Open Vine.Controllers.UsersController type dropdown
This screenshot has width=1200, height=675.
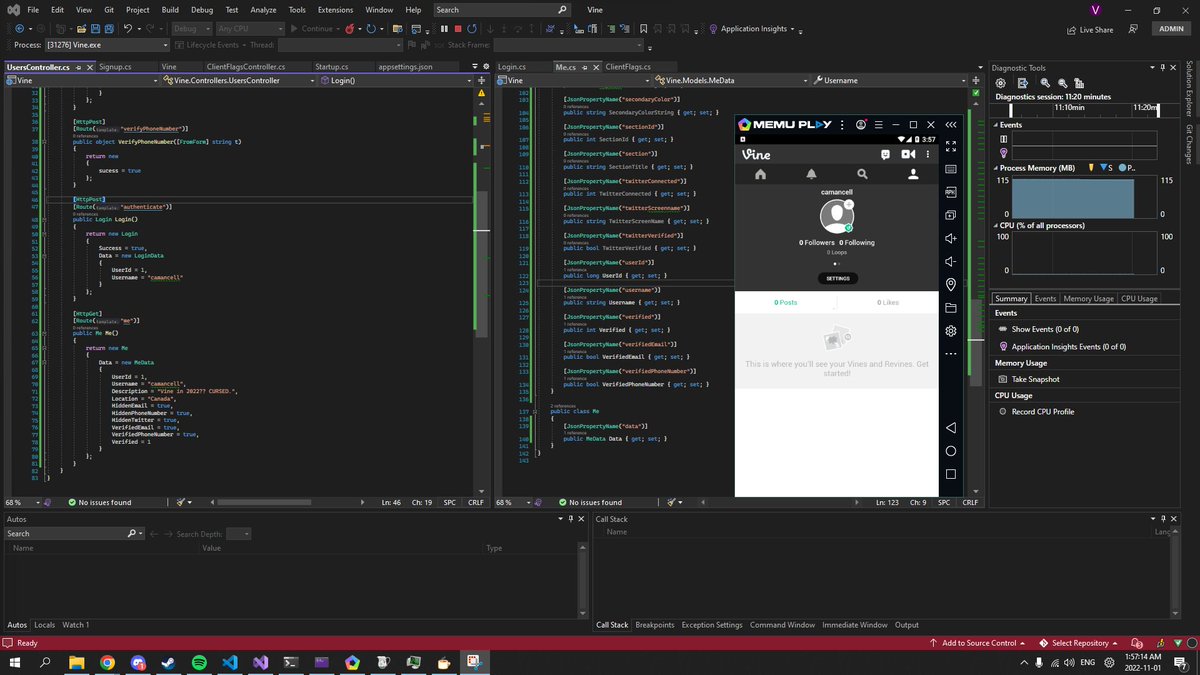[237, 80]
